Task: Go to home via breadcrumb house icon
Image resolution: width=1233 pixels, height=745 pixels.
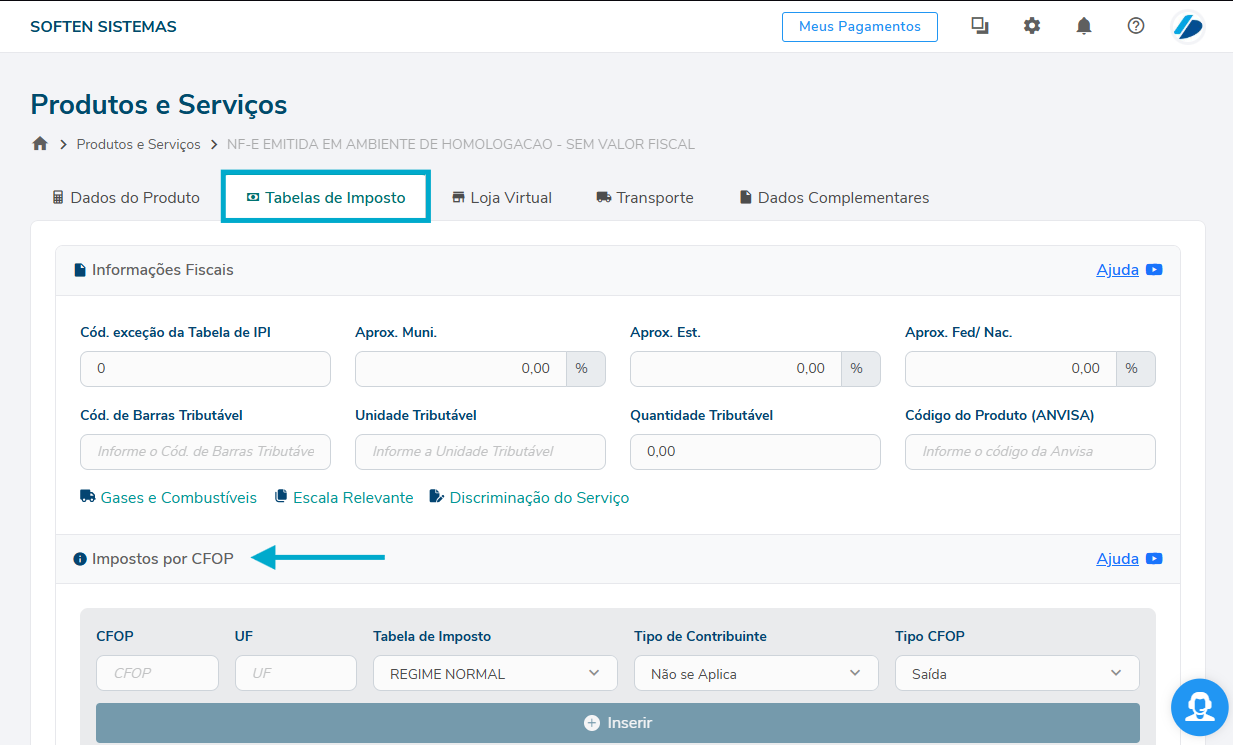Action: point(40,144)
